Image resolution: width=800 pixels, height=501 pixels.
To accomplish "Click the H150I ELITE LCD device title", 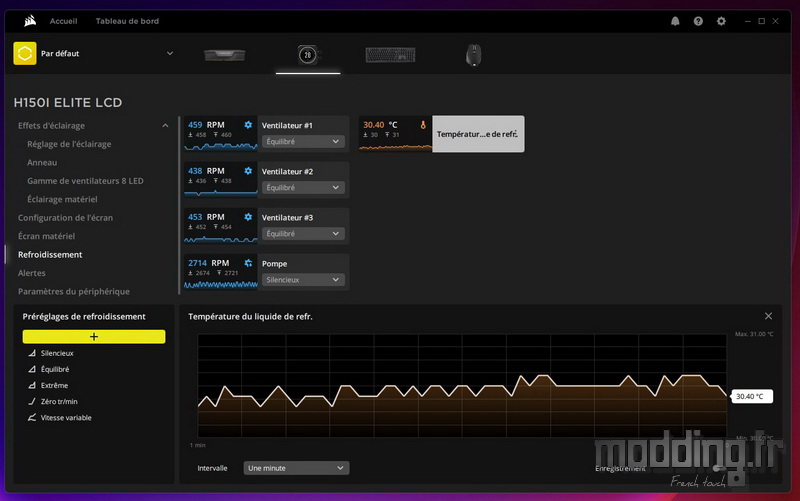I will pos(68,103).
